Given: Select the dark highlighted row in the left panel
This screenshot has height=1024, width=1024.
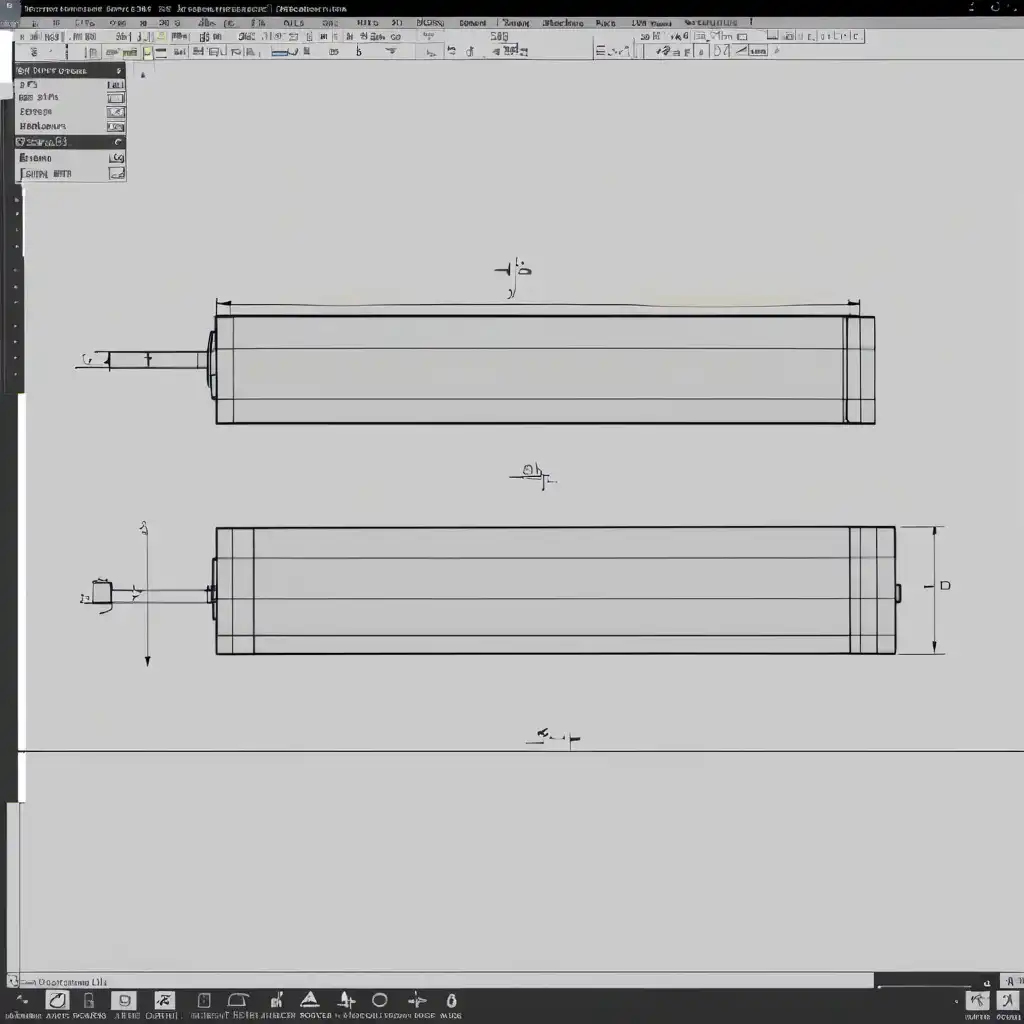Looking at the screenshot, I should pos(70,142).
